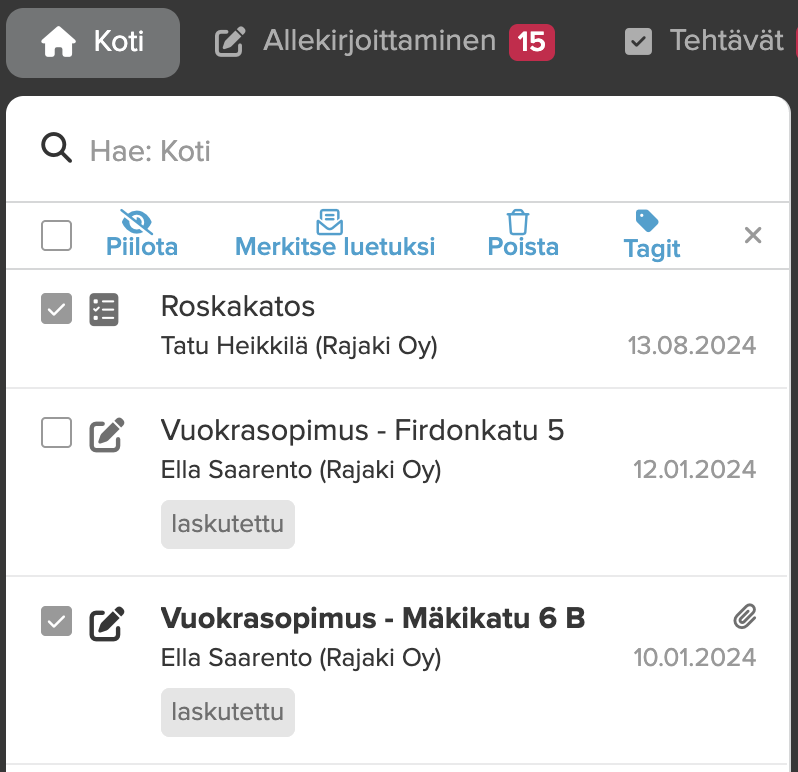The width and height of the screenshot is (798, 772).
Task: Click the home icon in Koti tab
Action: (x=59, y=42)
